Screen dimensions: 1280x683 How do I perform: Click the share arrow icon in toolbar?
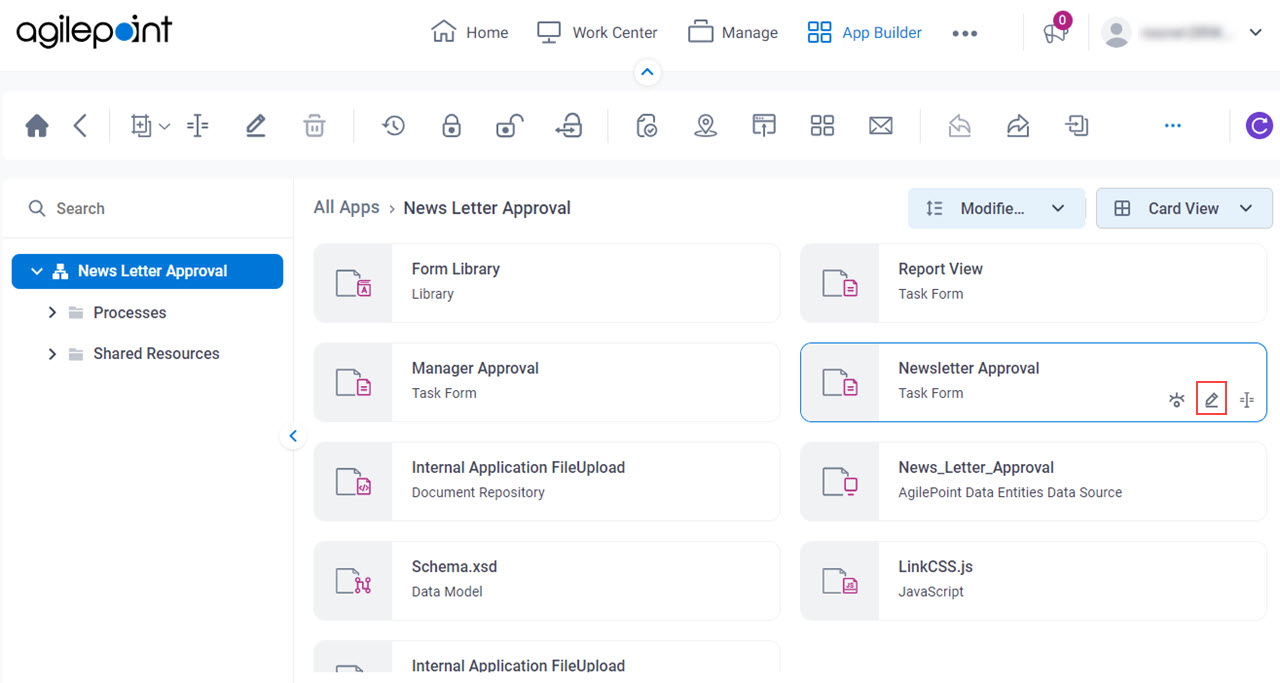pyautogui.click(x=1018, y=126)
